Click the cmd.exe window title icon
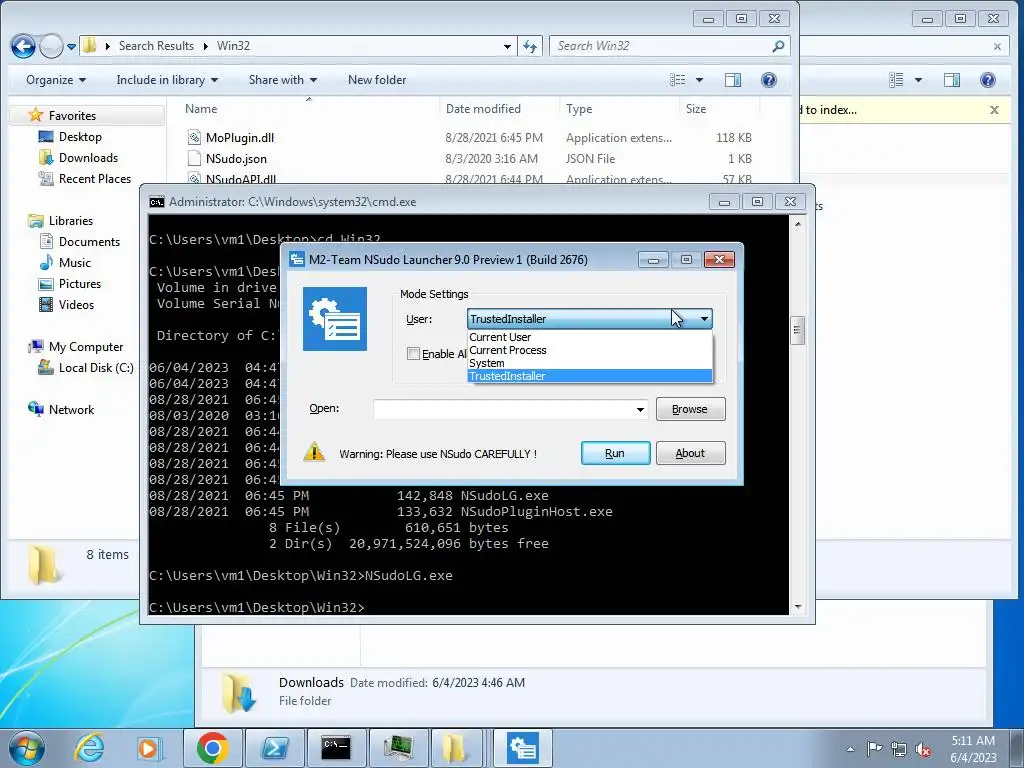Viewport: 1024px width, 768px height. click(157, 202)
